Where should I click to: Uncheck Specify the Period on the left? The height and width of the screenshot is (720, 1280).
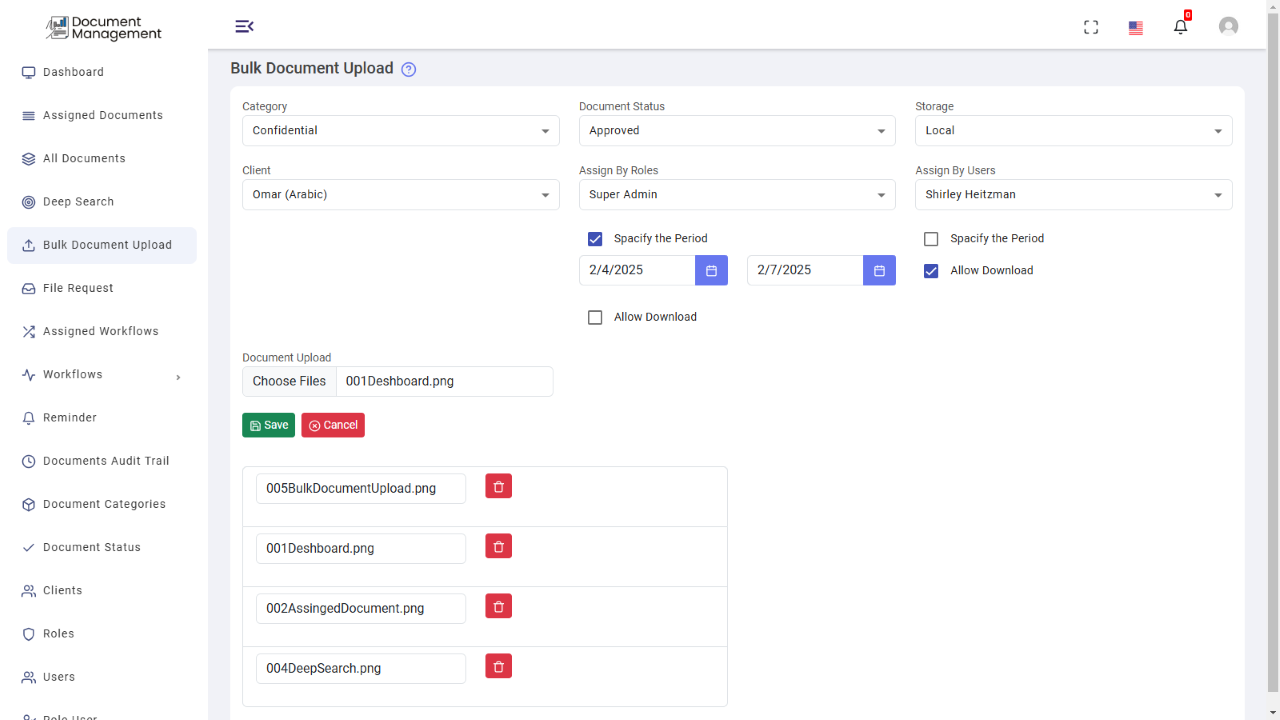pos(595,239)
